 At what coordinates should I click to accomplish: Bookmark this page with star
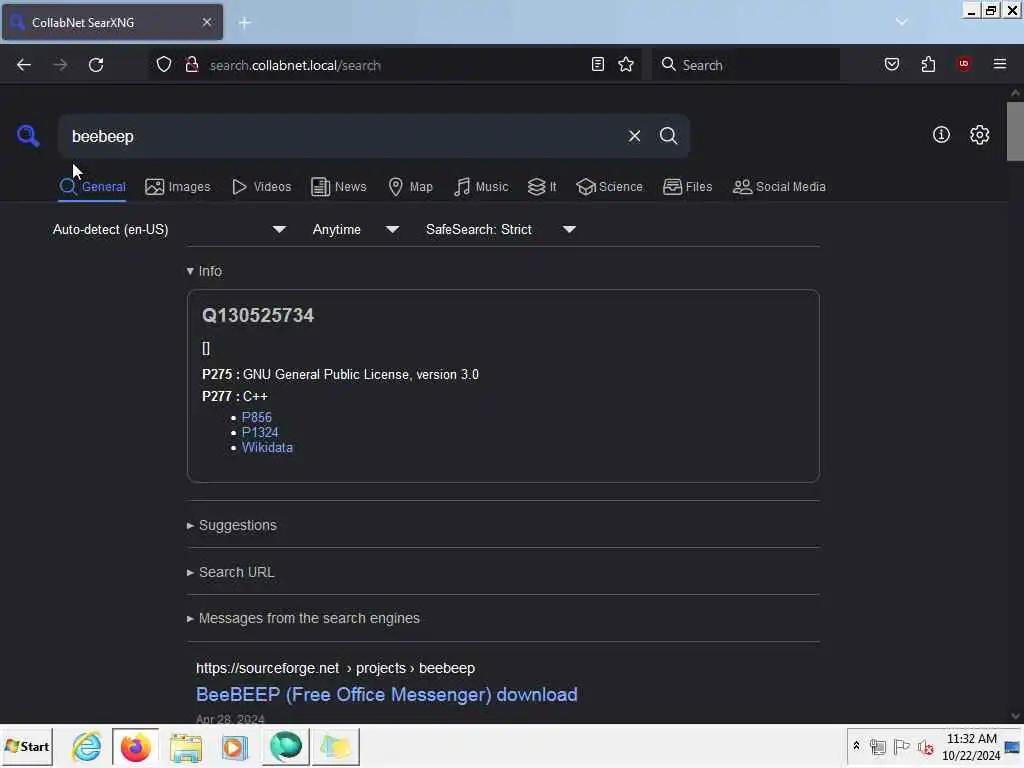[x=626, y=64]
